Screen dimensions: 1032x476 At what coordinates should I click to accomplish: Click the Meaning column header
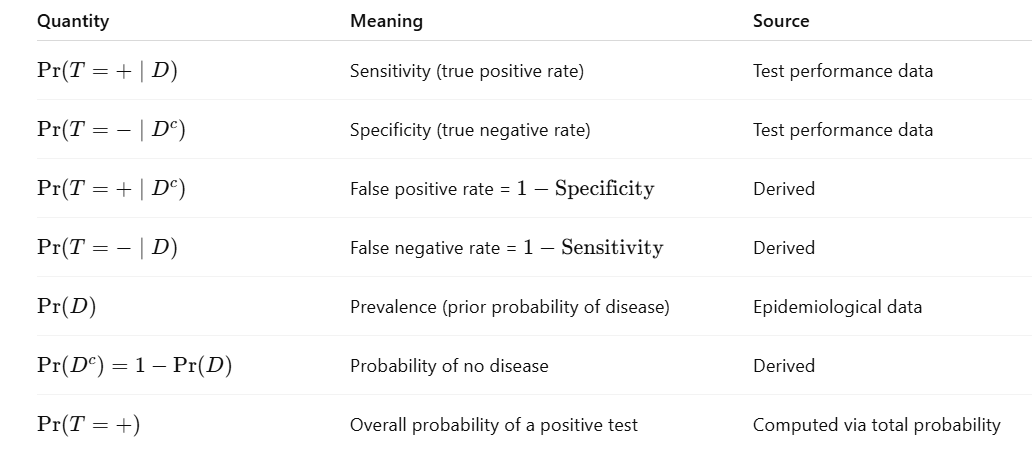(x=386, y=20)
